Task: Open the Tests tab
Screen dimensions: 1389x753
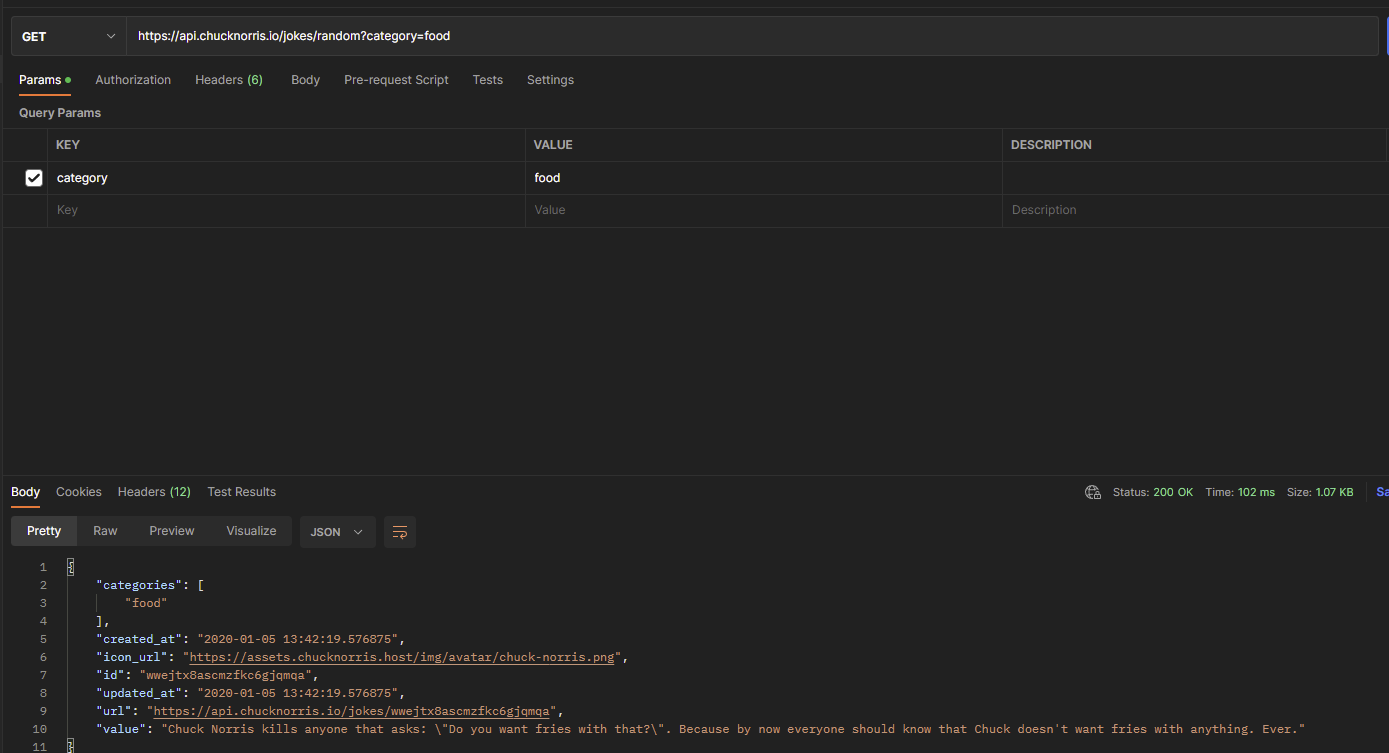Action: point(487,79)
